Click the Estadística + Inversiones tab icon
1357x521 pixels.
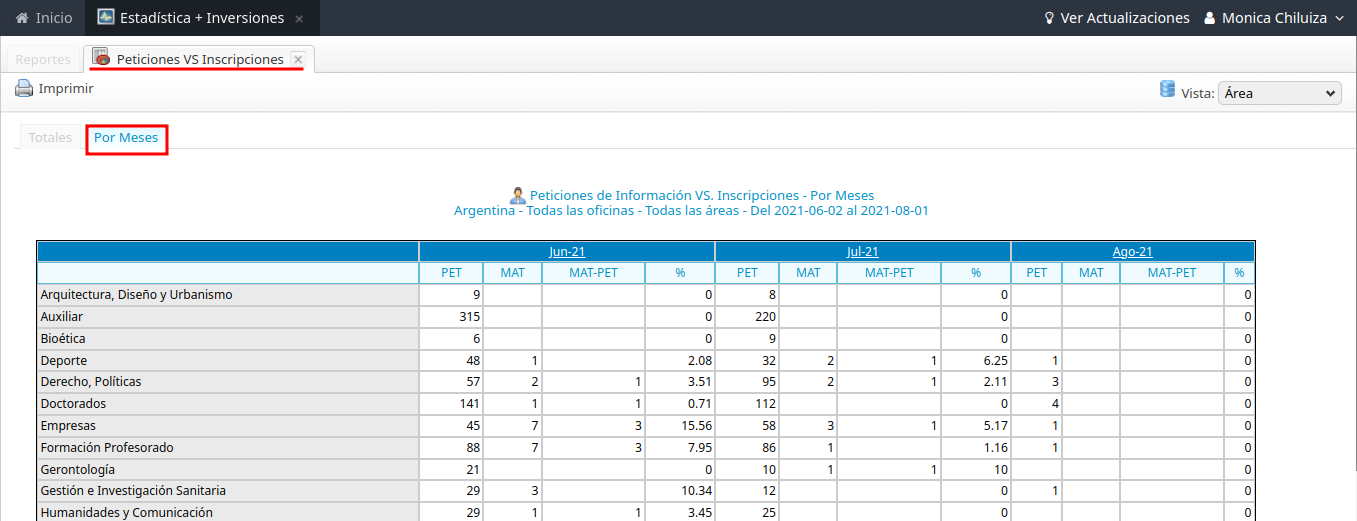pos(106,18)
